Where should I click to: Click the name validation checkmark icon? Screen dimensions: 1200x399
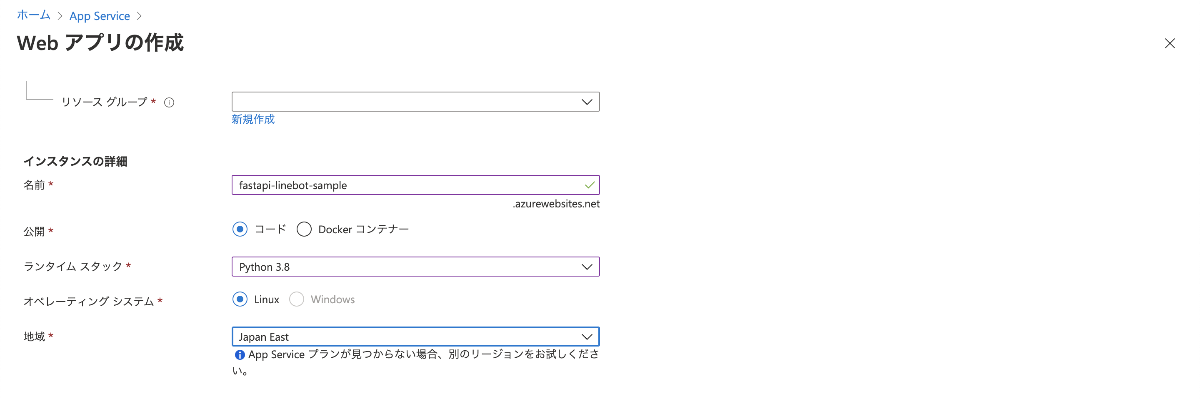pyautogui.click(x=590, y=185)
